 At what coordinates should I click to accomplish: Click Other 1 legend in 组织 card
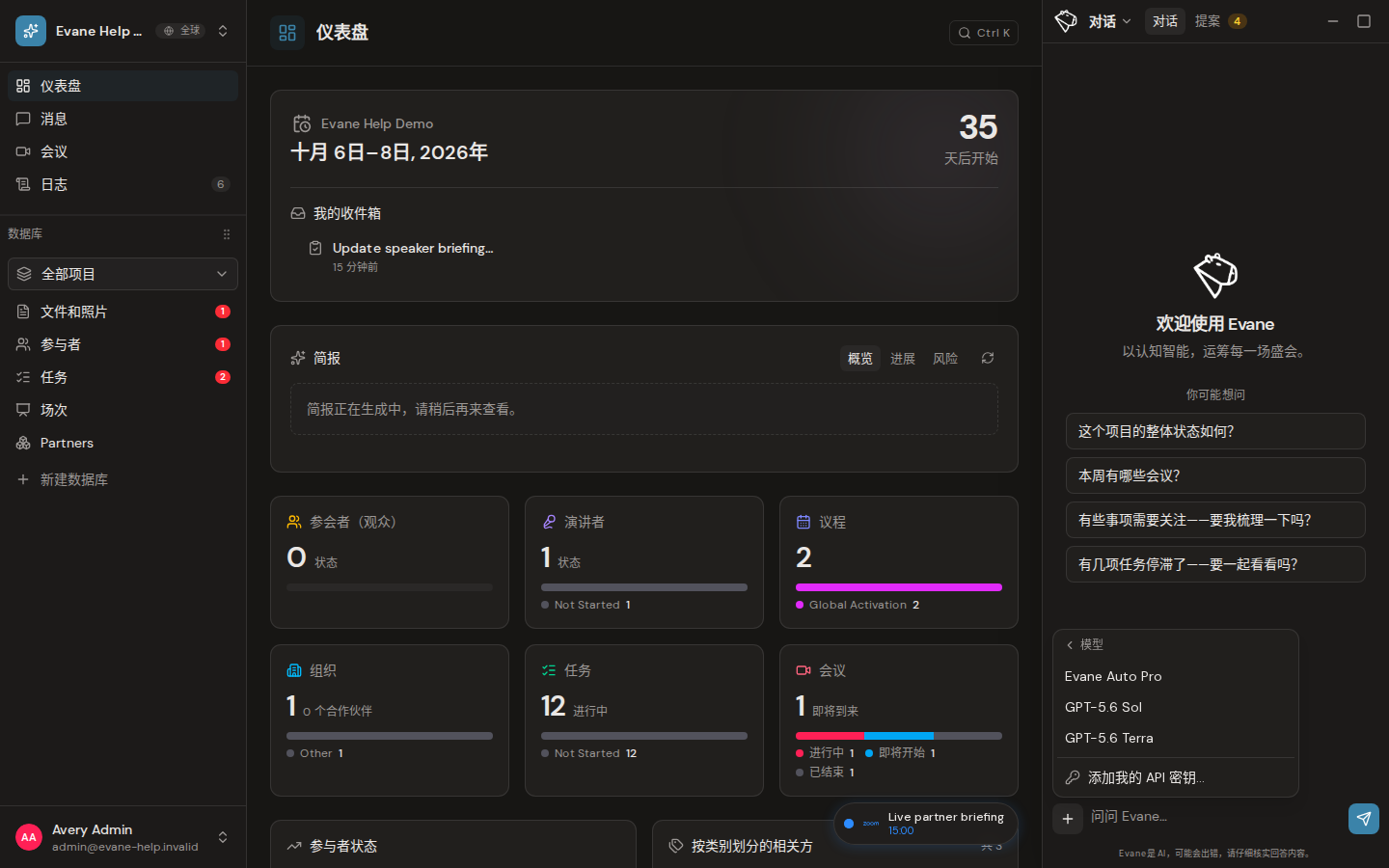[315, 753]
